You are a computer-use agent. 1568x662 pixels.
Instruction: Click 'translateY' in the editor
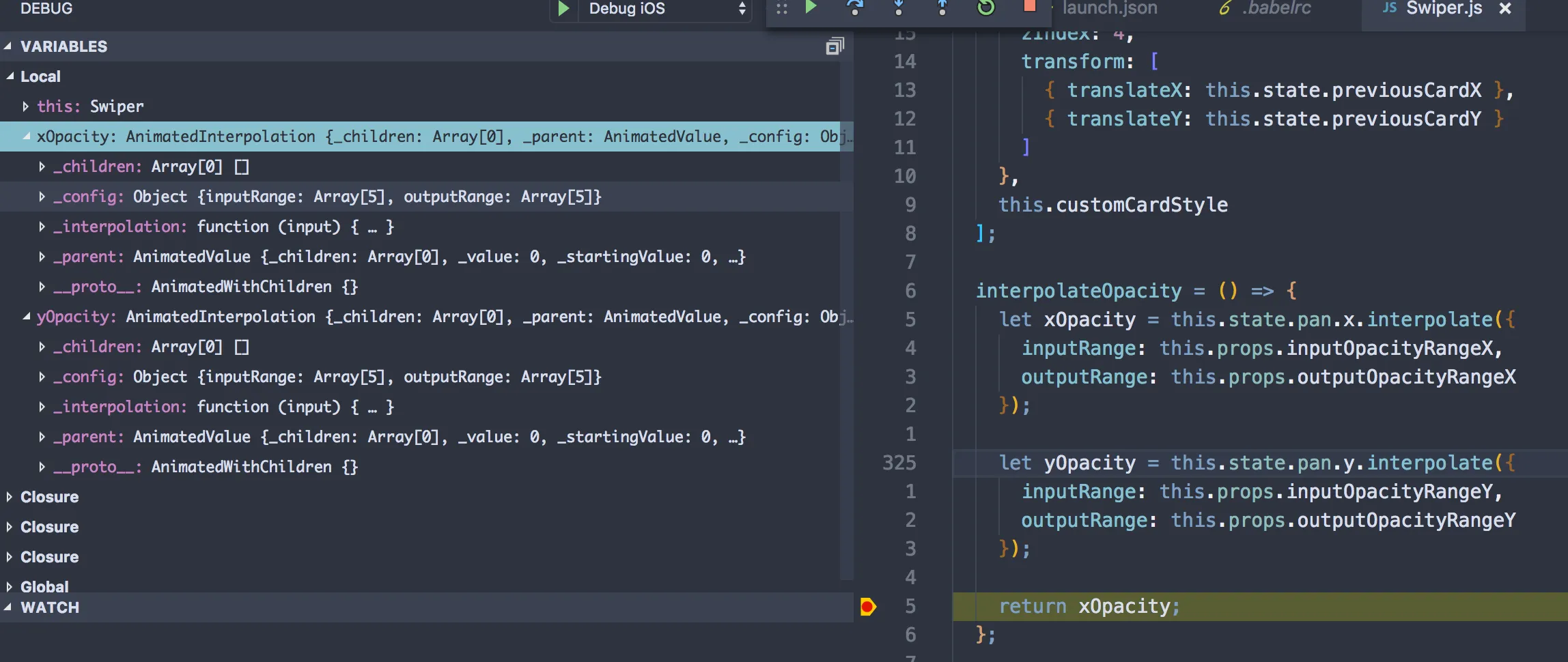pyautogui.click(x=1124, y=119)
